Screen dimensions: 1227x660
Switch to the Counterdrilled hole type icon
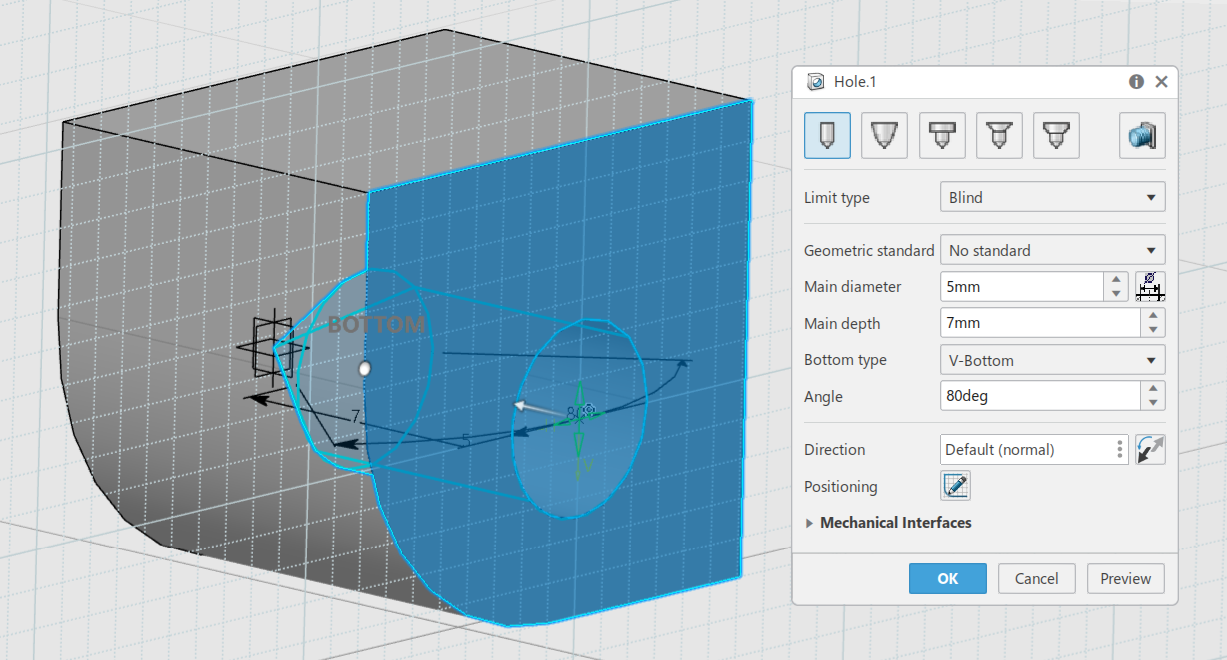coord(1055,135)
